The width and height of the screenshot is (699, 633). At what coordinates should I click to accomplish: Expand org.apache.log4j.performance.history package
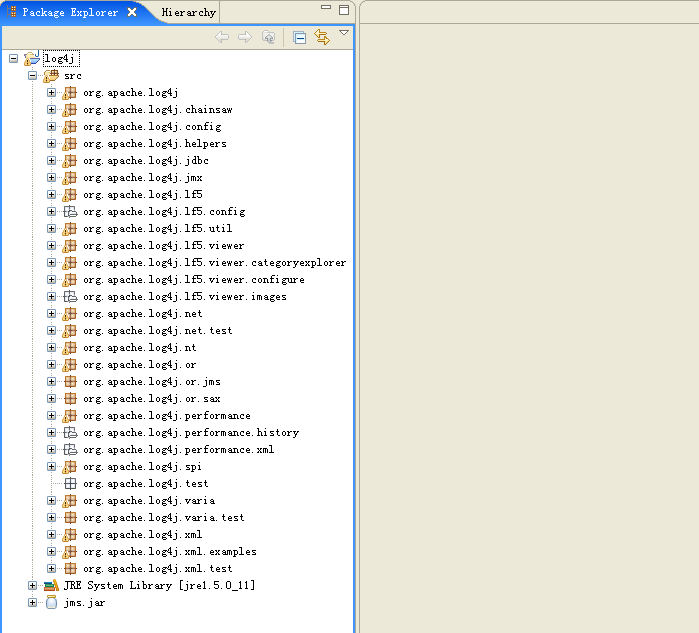click(52, 432)
